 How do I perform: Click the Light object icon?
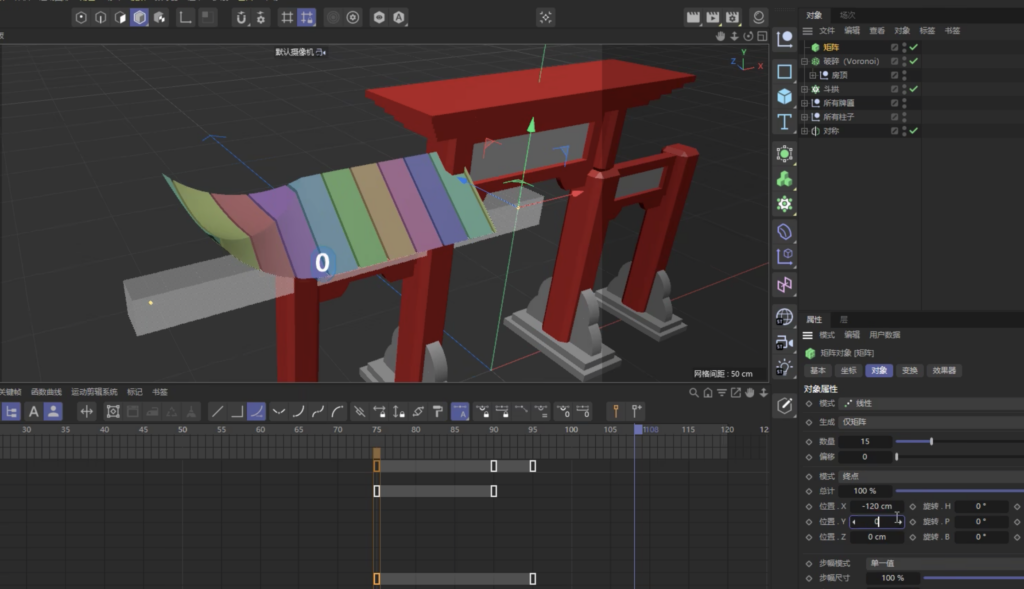[785, 366]
